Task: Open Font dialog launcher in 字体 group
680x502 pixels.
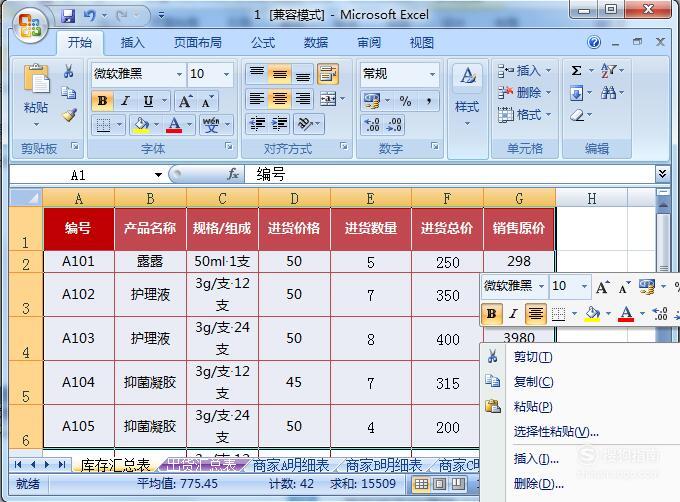Action: [x=229, y=147]
